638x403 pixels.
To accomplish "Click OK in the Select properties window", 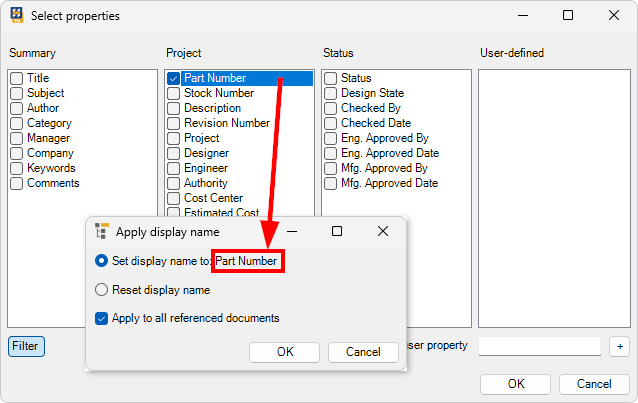I will [x=515, y=384].
